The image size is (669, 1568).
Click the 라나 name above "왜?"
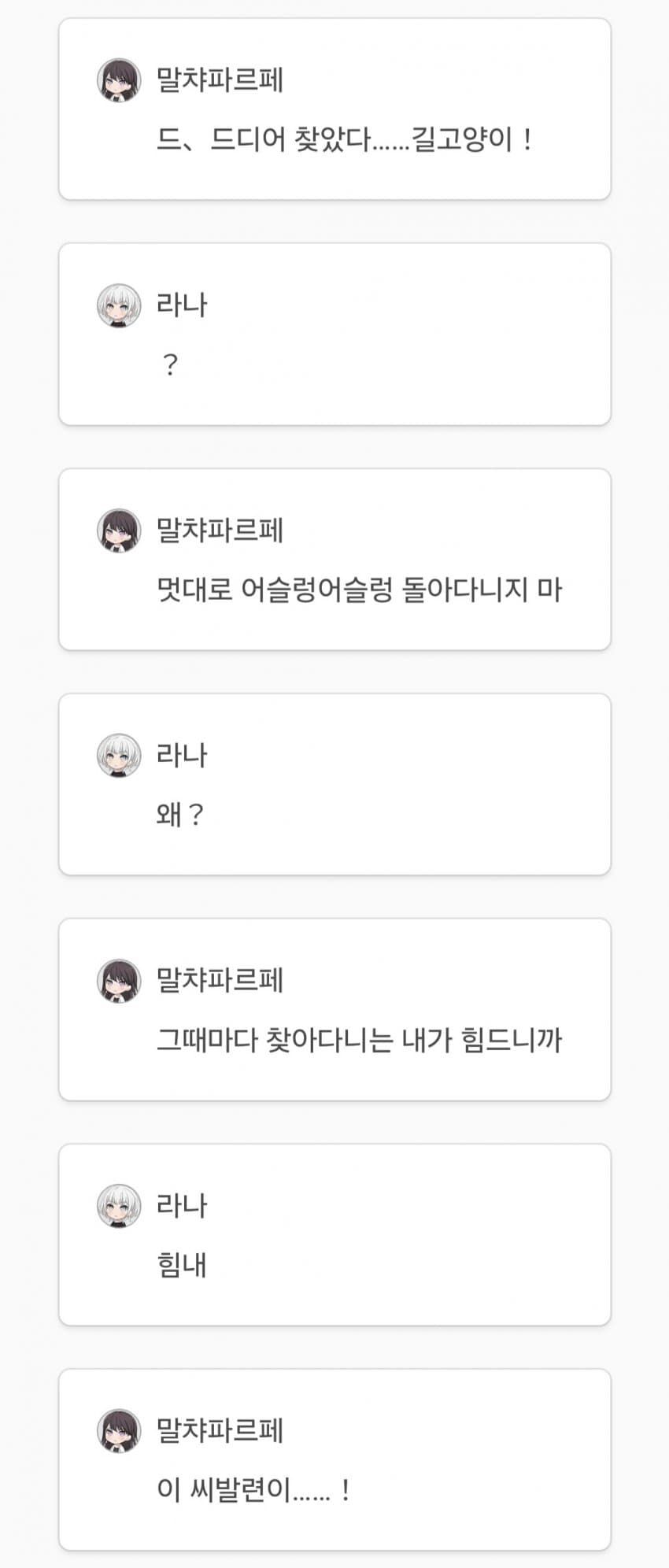pyautogui.click(x=182, y=755)
